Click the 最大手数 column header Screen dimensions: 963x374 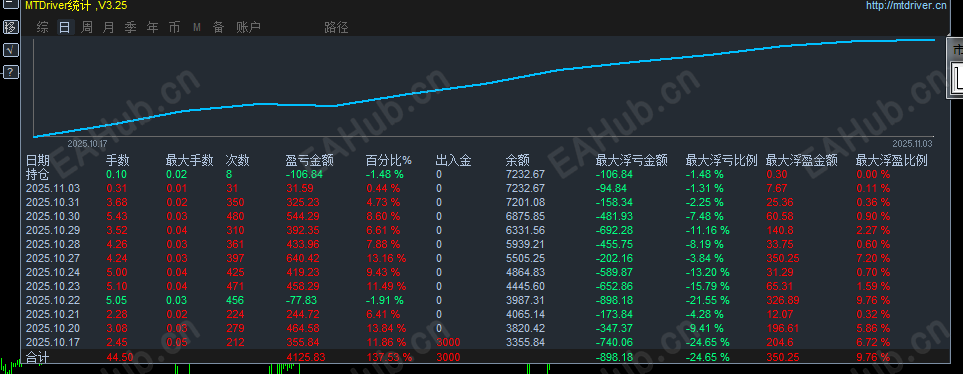click(190, 161)
